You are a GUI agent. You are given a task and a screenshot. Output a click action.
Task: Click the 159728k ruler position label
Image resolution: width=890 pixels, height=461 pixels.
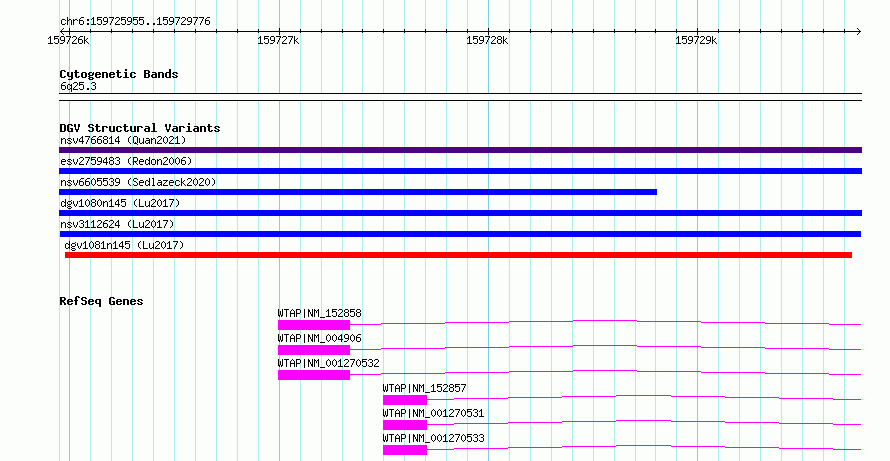pos(487,40)
